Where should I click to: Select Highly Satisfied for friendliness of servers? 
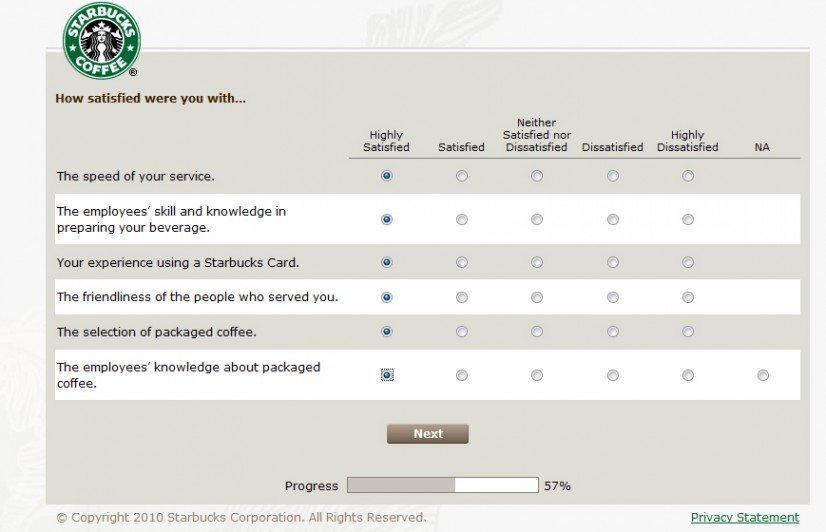click(387, 298)
